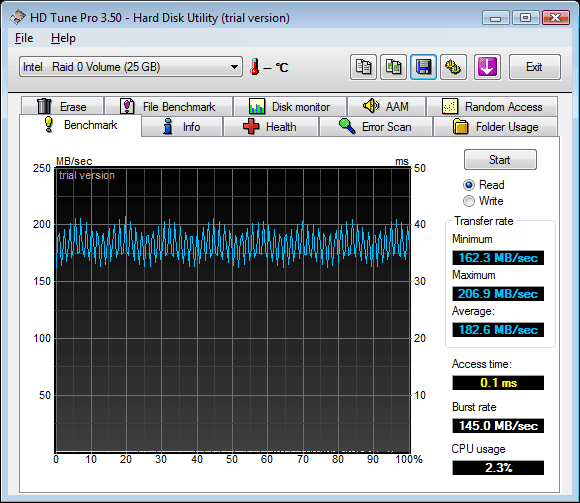Open Error Scan tab magnifier icon

click(x=347, y=126)
